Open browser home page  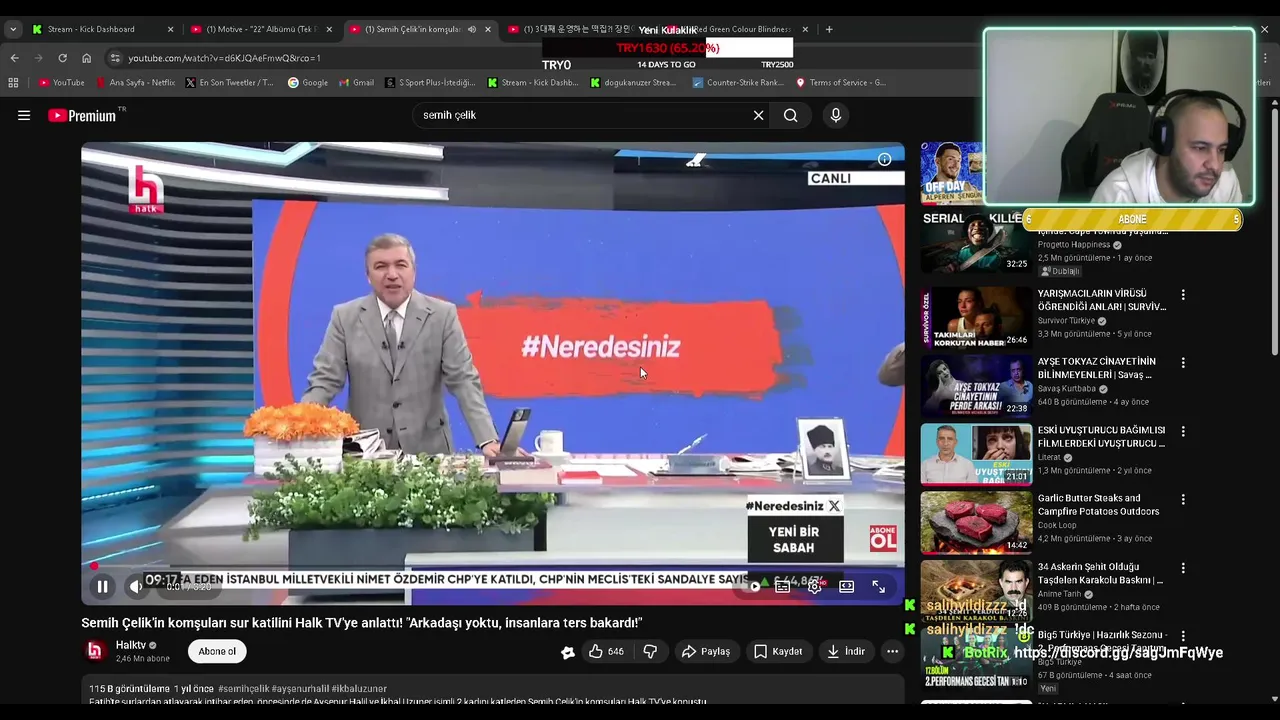(x=86, y=58)
